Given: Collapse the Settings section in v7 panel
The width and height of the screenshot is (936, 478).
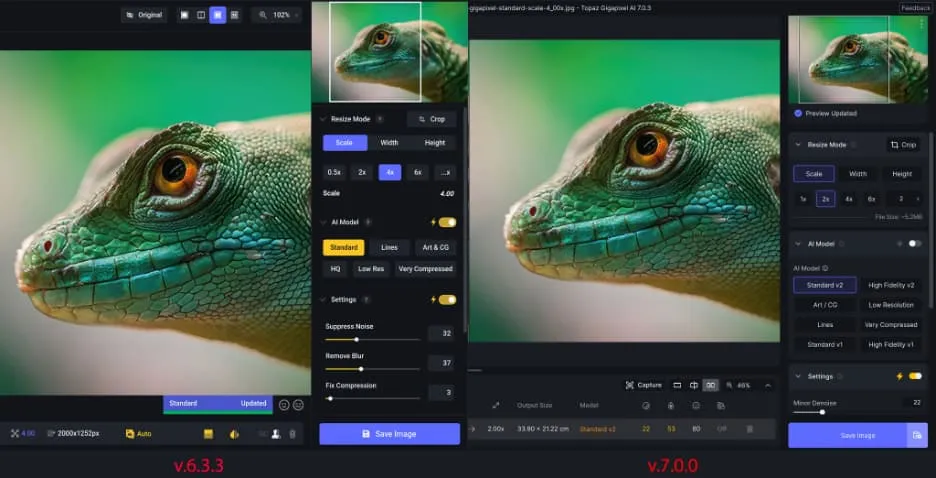Looking at the screenshot, I should [799, 376].
